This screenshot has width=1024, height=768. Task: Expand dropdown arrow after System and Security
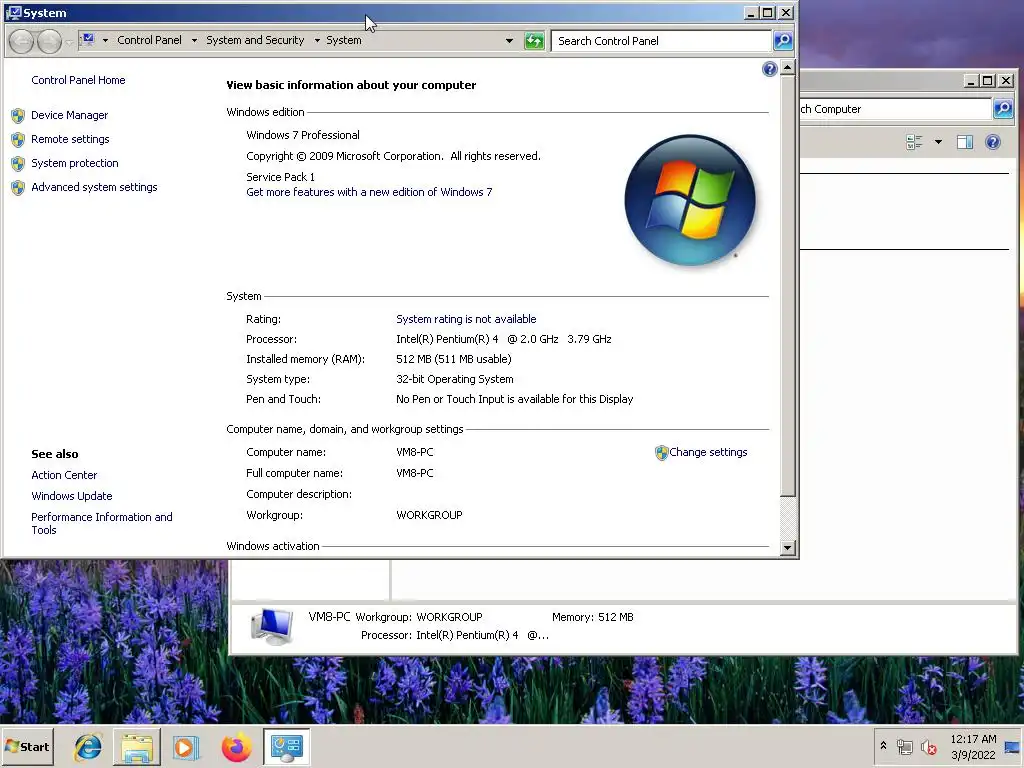(317, 40)
